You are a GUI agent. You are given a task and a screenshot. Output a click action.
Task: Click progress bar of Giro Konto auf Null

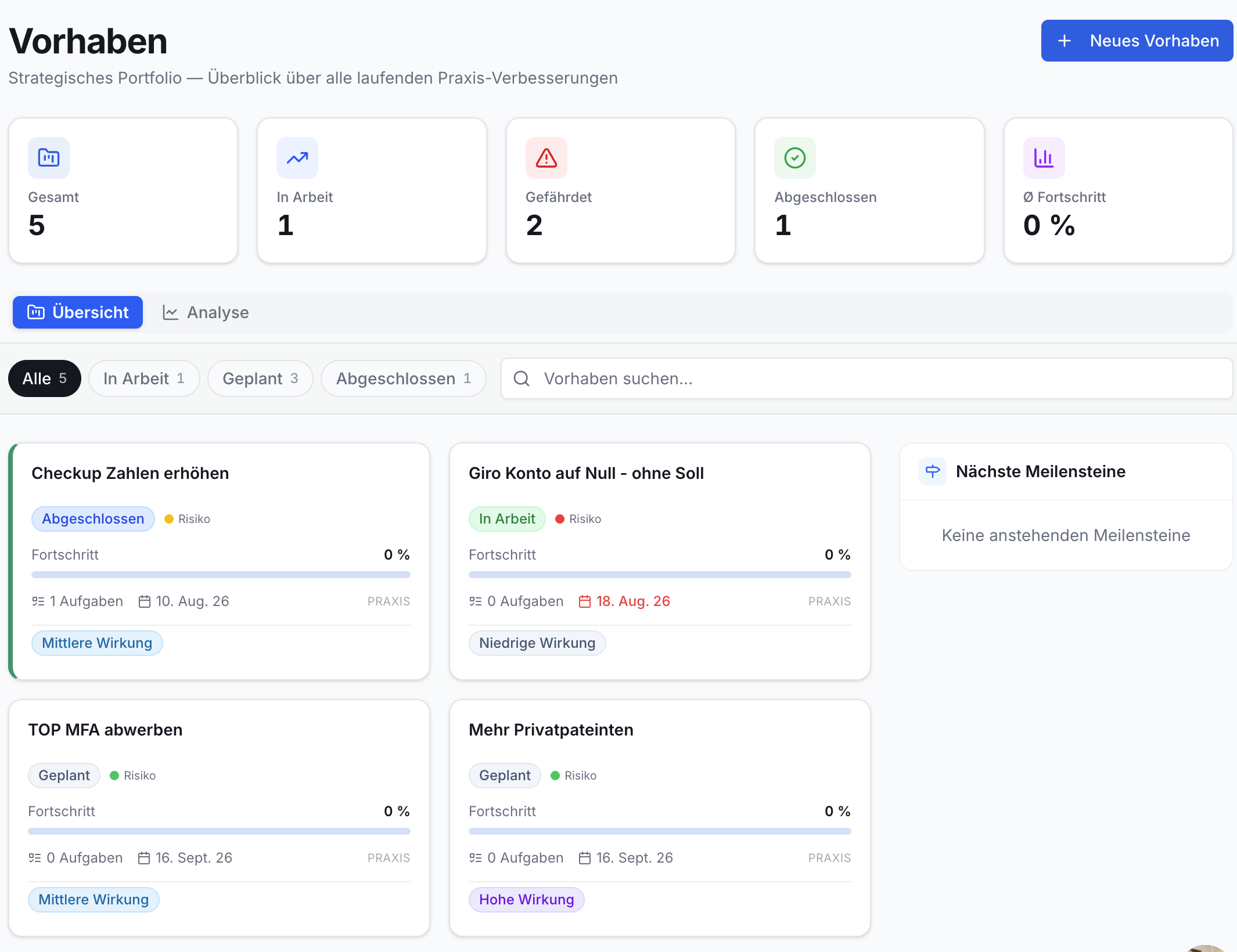point(660,575)
